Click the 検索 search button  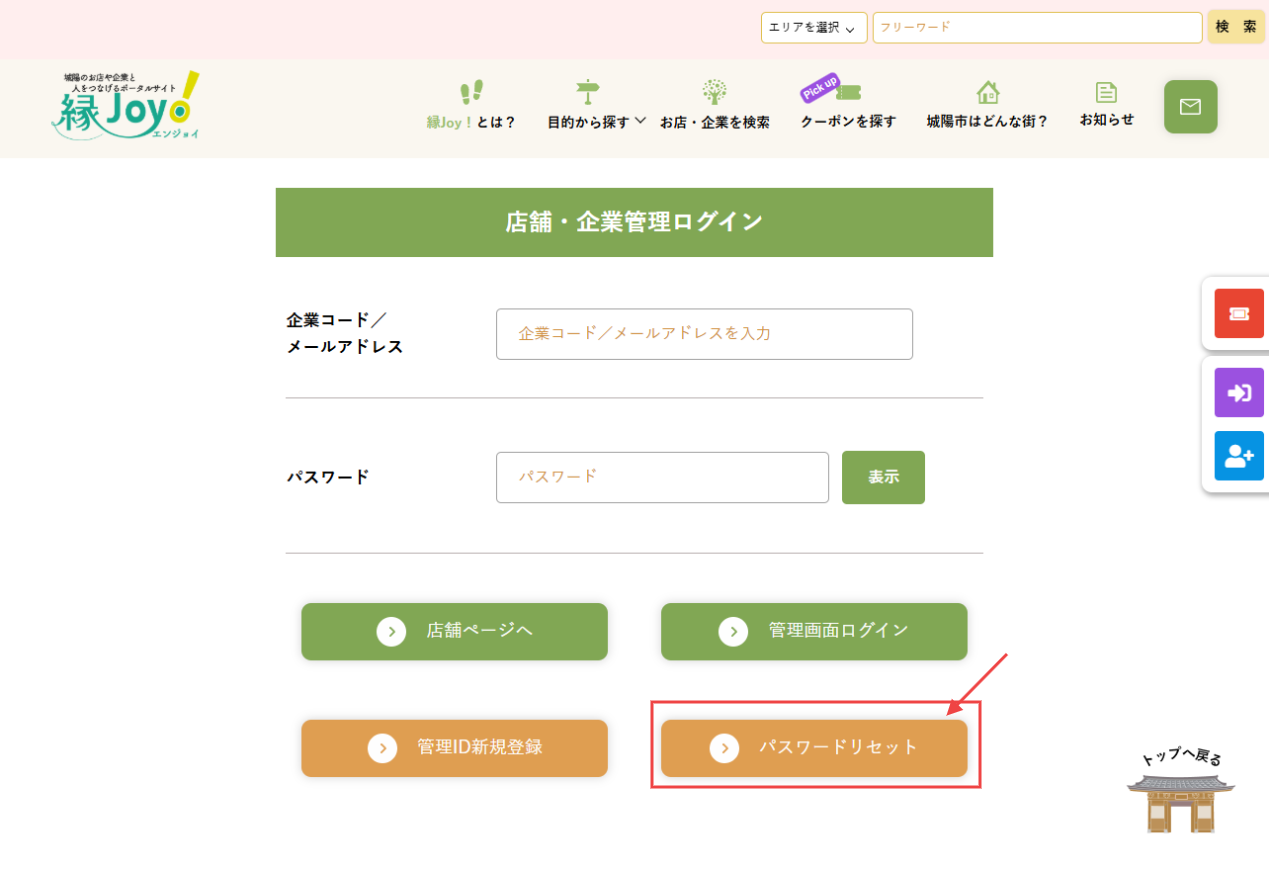point(1235,27)
